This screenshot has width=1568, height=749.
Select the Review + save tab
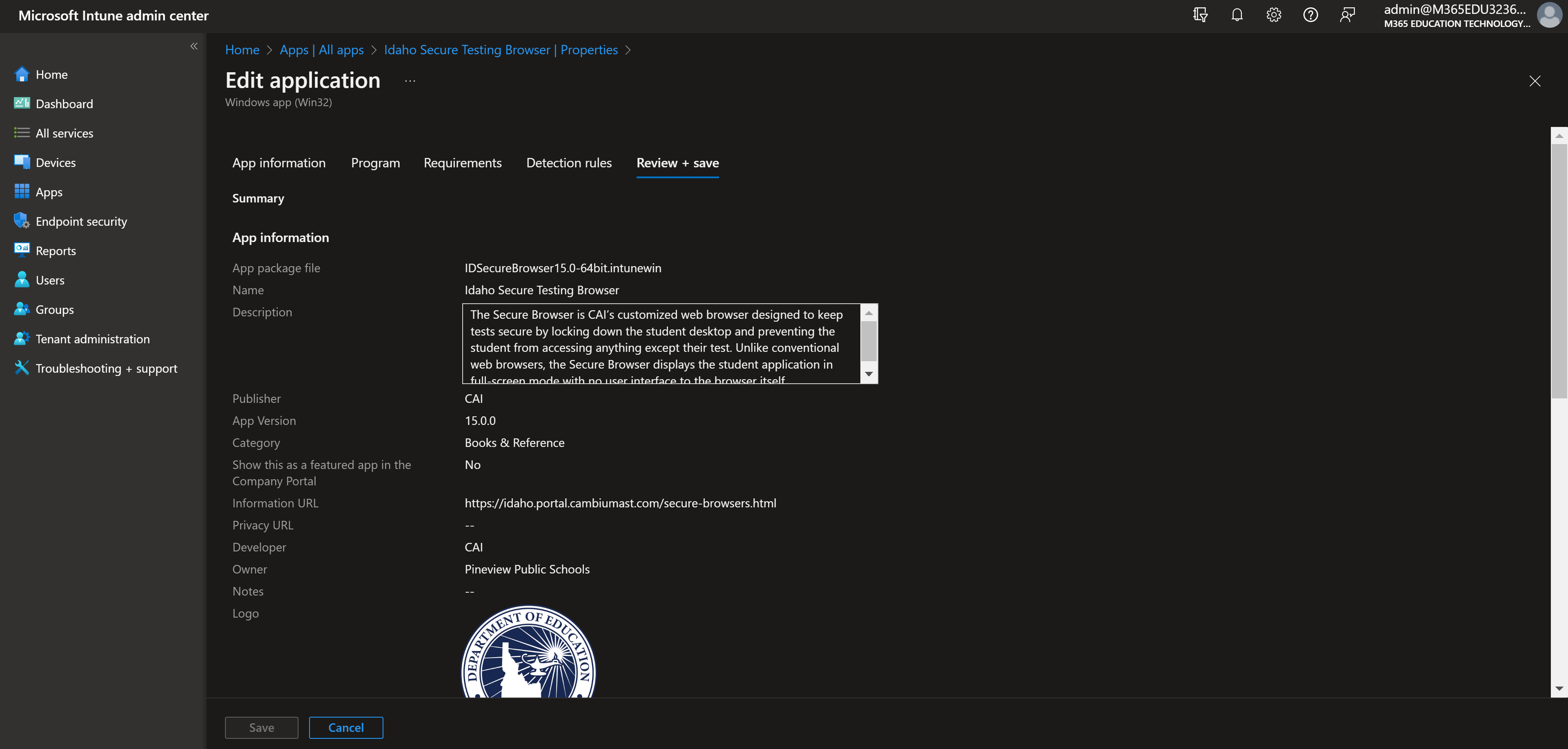[x=677, y=163]
